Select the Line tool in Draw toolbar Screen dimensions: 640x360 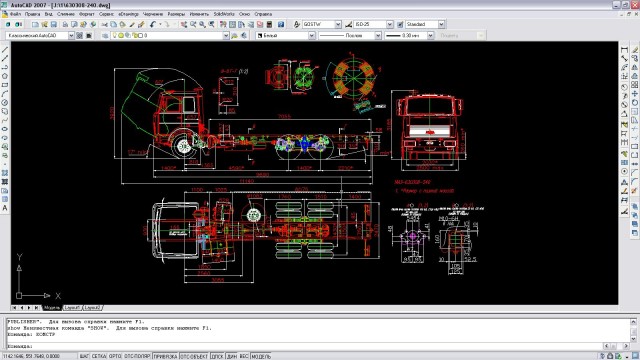(x=4, y=50)
